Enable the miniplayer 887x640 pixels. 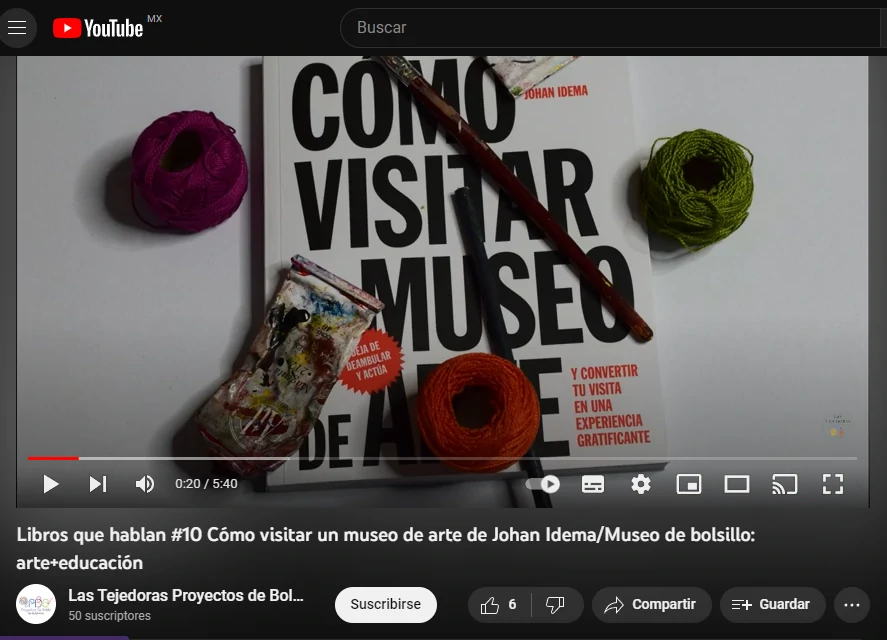688,484
